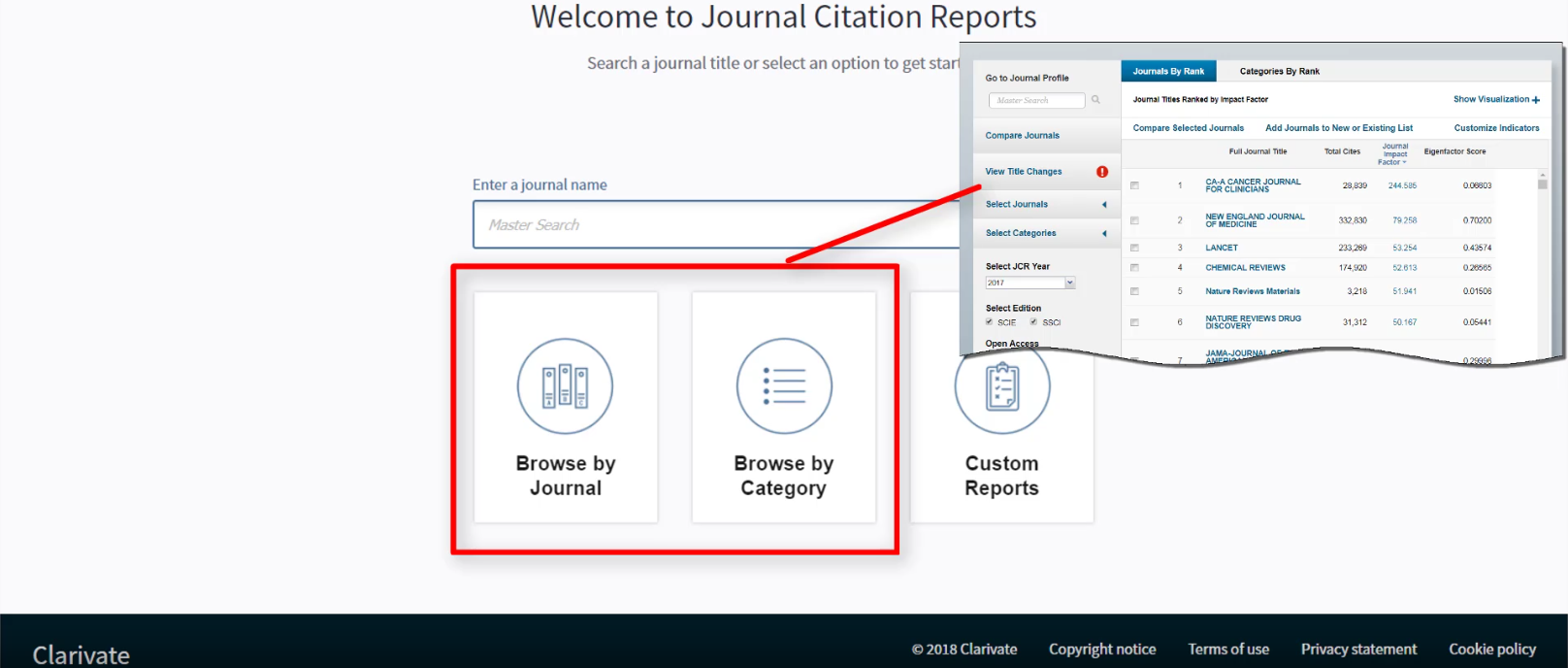Click the Enter a journal name search field
1568x668 pixels.
pos(718,225)
